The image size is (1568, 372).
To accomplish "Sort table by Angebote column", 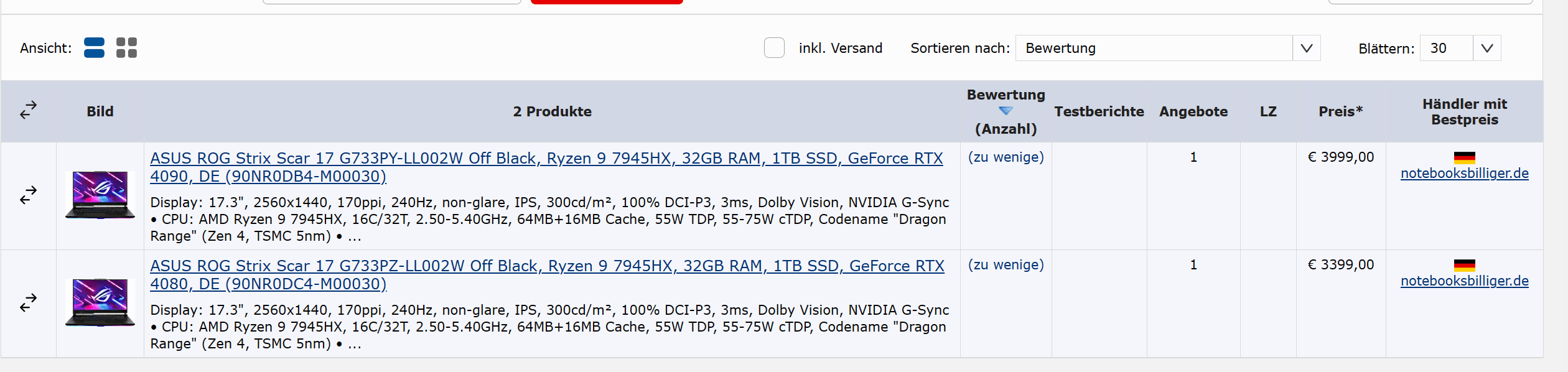I will (x=1193, y=111).
